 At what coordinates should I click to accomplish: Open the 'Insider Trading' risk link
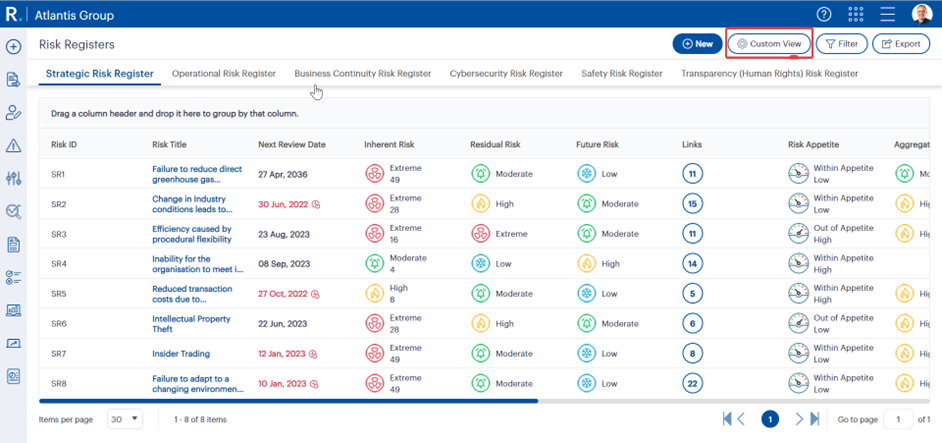181,354
